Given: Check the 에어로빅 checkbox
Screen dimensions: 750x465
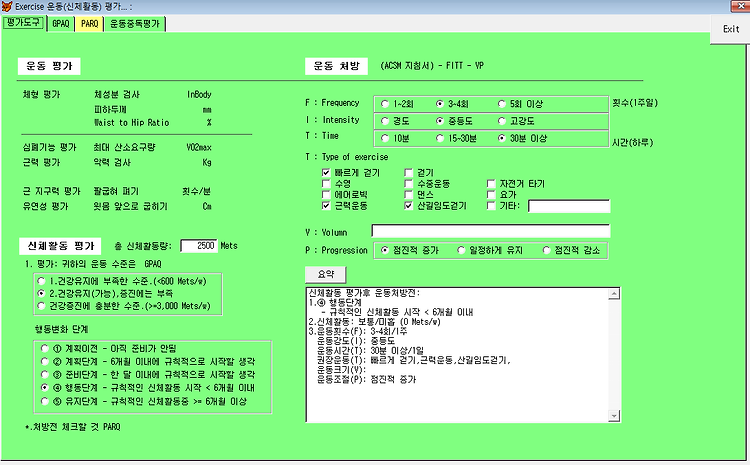Looking at the screenshot, I should coord(326,194).
